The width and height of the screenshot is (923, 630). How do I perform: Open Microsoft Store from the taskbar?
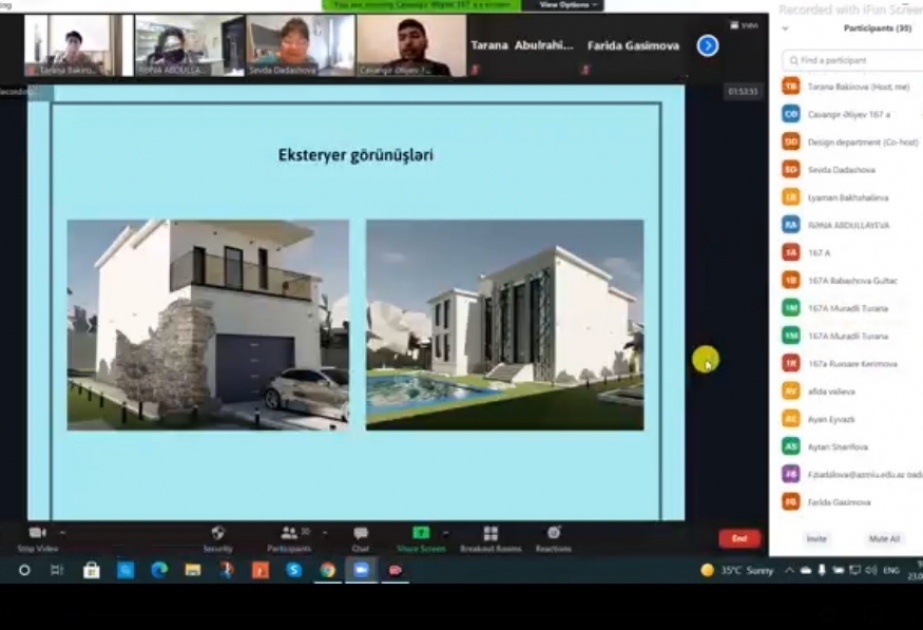(91, 570)
